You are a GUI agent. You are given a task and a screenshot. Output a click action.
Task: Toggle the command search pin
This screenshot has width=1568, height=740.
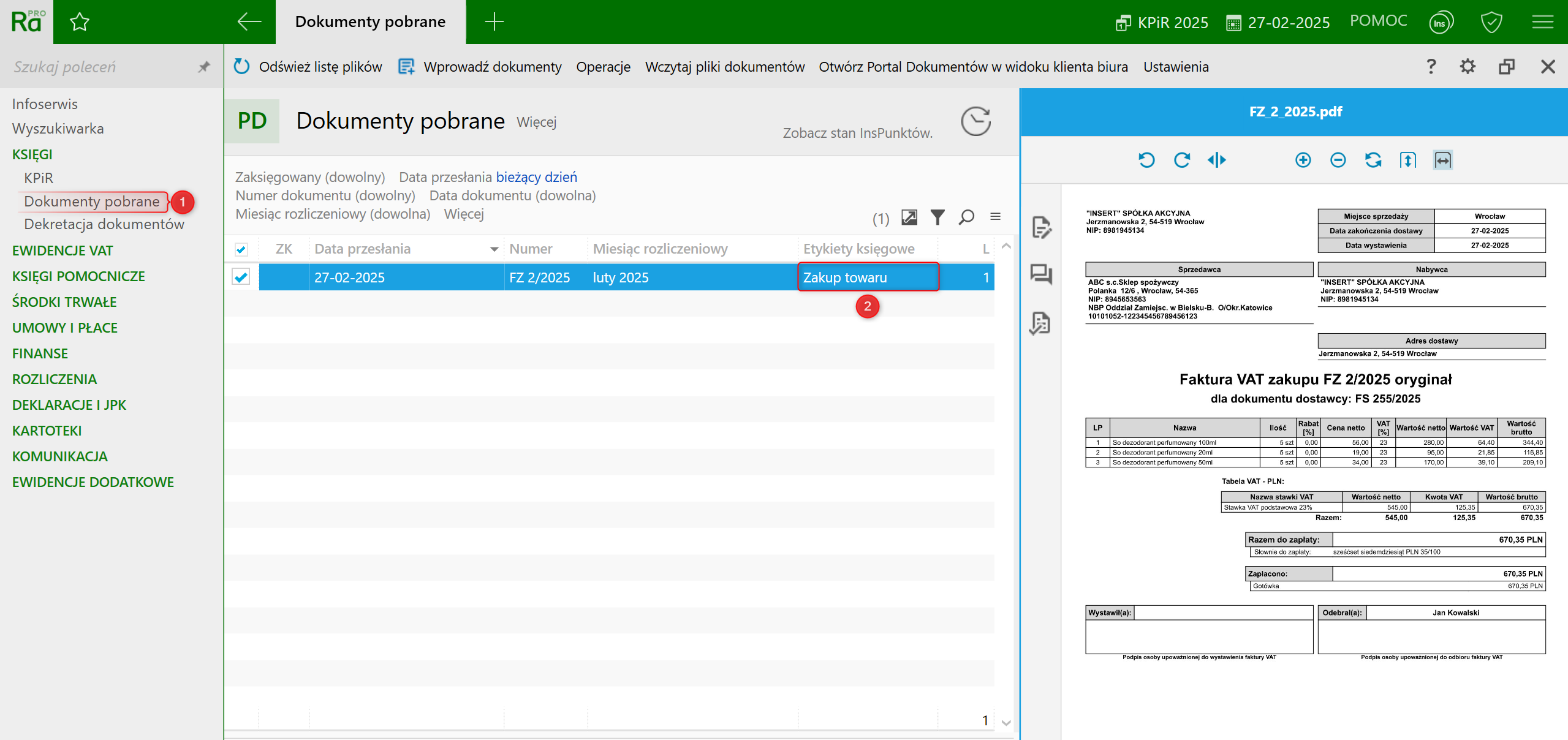click(204, 67)
